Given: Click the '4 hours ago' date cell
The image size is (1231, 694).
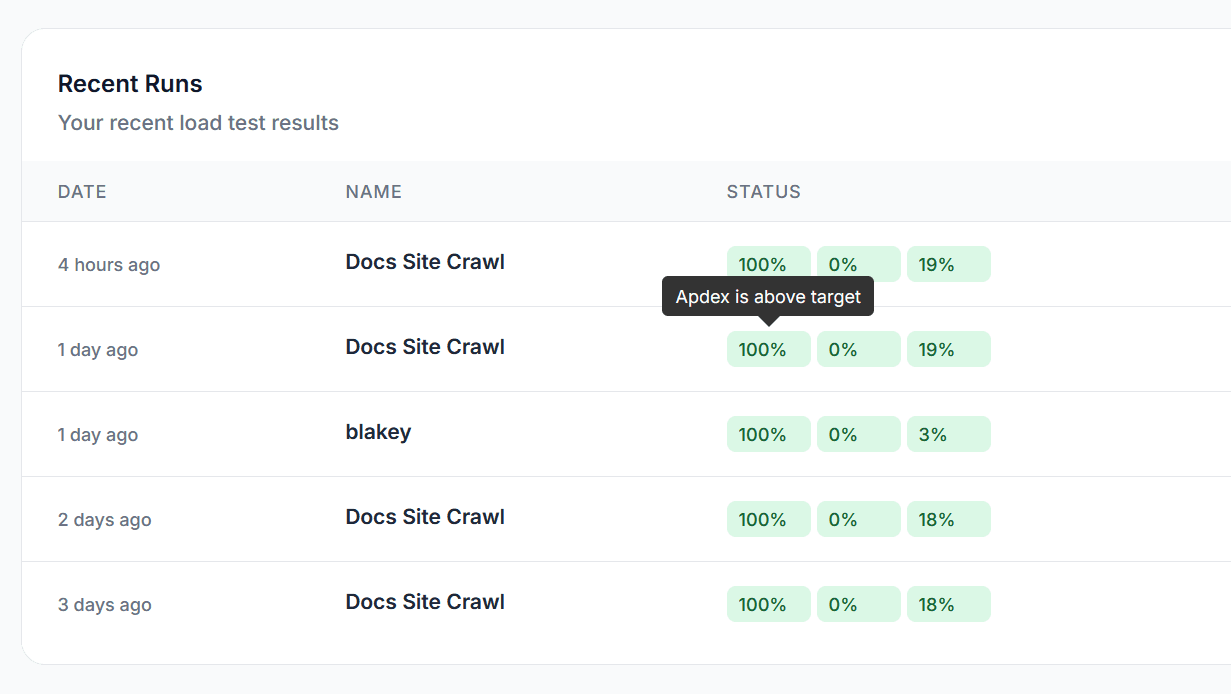Looking at the screenshot, I should coord(109,265).
